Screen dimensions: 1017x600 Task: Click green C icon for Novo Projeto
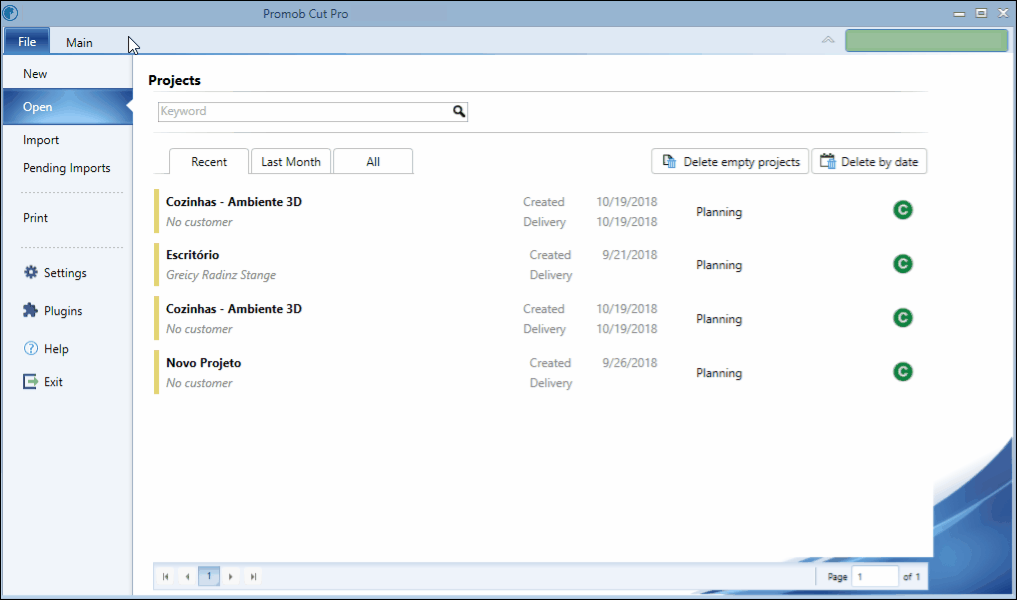(x=903, y=372)
